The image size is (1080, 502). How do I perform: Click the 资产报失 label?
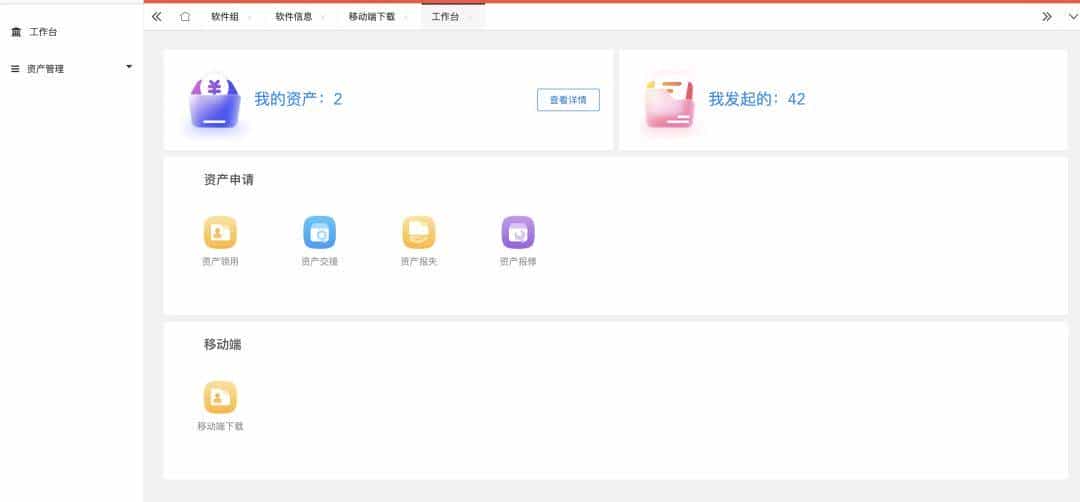tap(419, 262)
